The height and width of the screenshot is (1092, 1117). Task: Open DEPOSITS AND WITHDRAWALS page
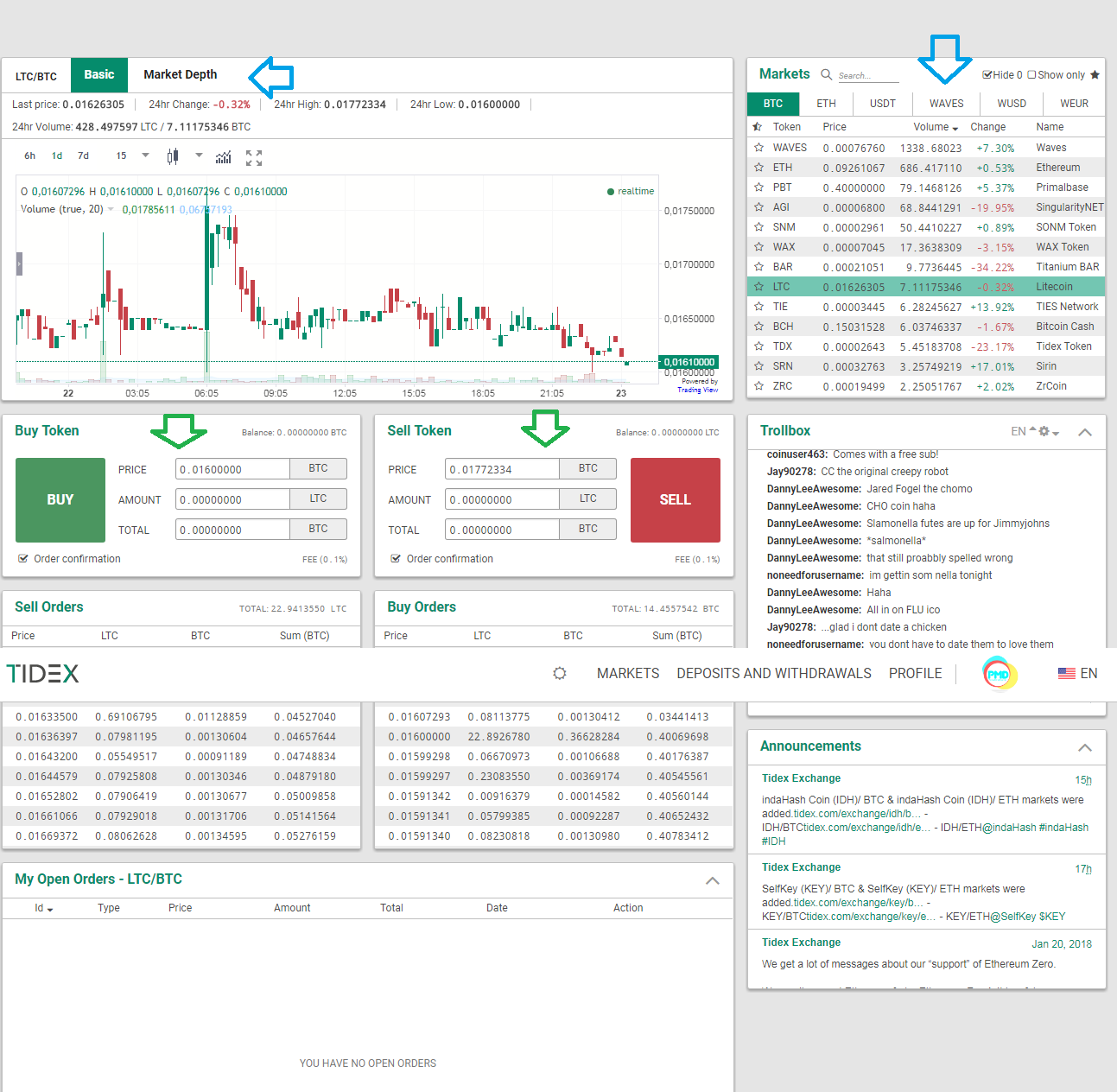pyautogui.click(x=774, y=673)
